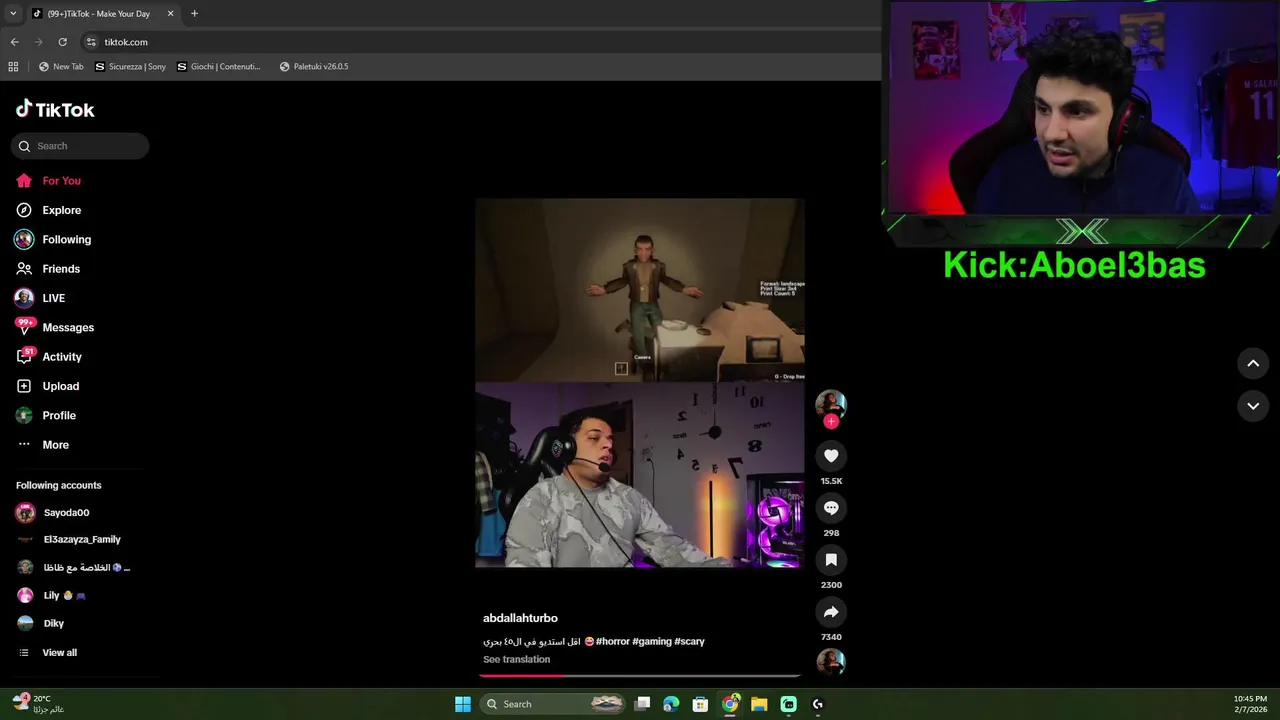The height and width of the screenshot is (720, 1280).
Task: Go to next video with down arrow
Action: coord(1253,406)
